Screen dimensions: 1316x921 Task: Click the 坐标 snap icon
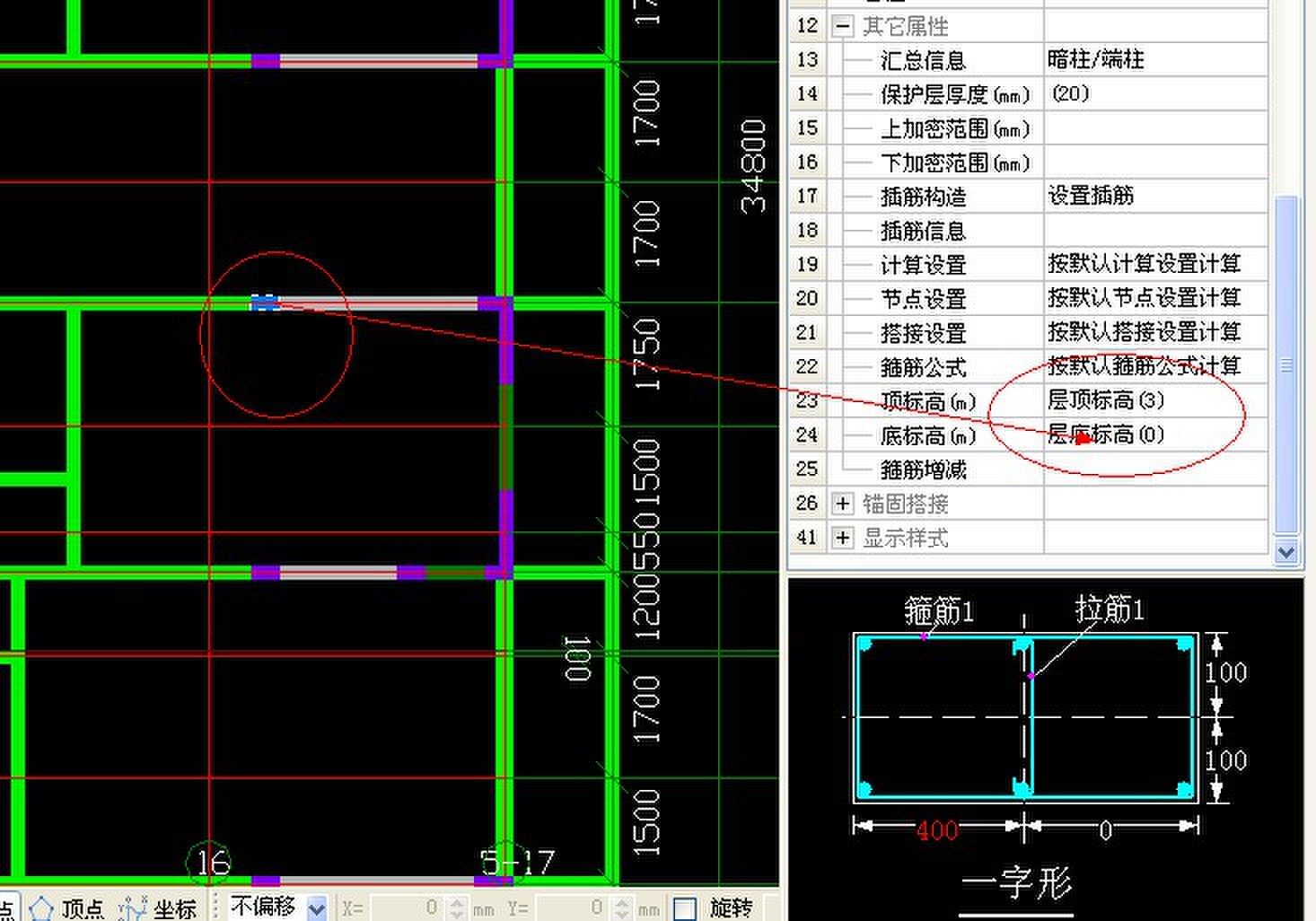133,908
